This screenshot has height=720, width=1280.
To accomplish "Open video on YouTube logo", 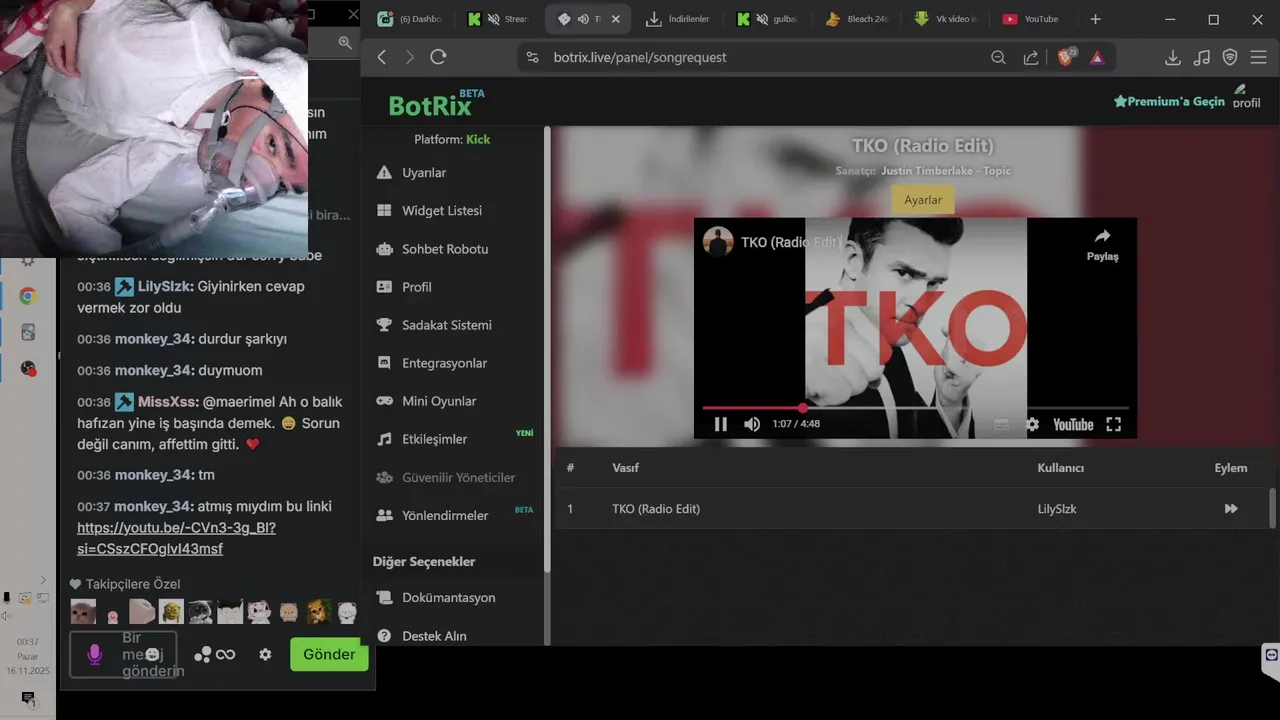I will click(x=1072, y=424).
